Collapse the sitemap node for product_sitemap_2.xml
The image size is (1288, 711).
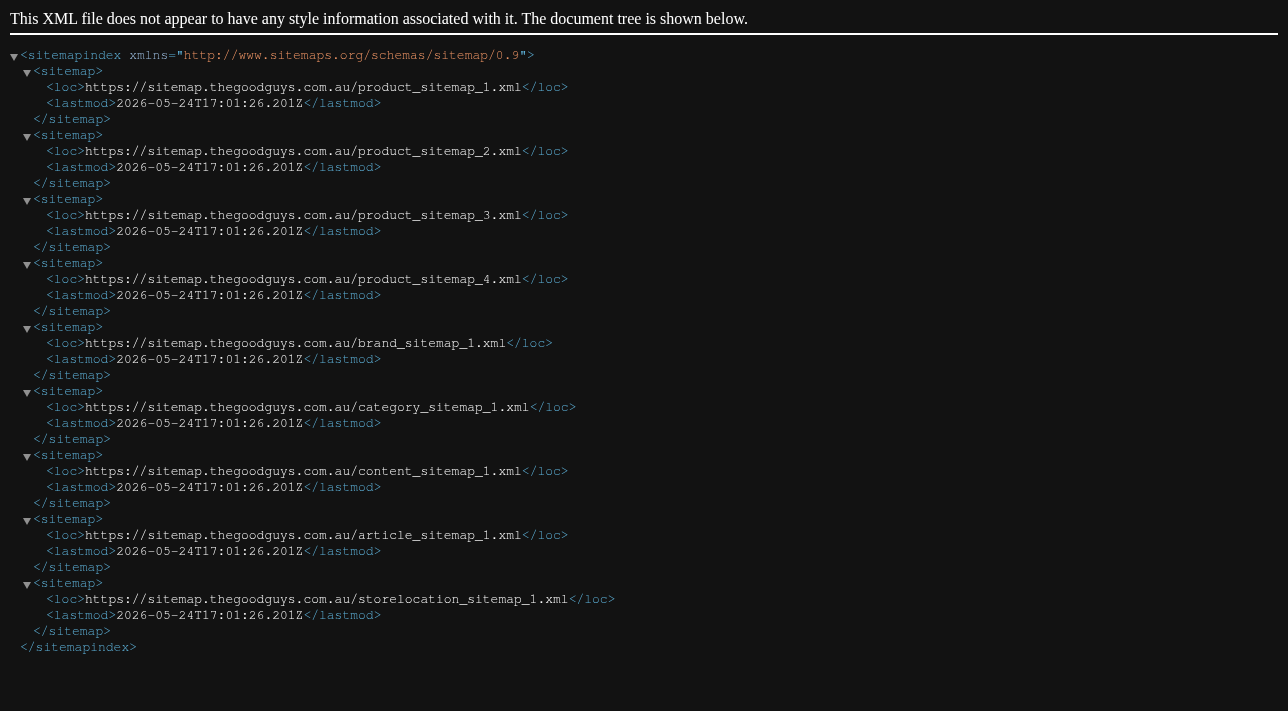tap(27, 137)
